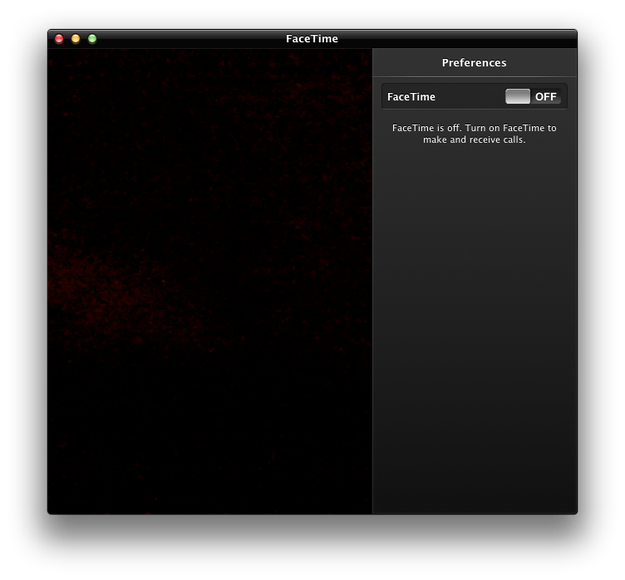The width and height of the screenshot is (625, 580).
Task: Click the dark camera preview area
Action: coord(210,281)
